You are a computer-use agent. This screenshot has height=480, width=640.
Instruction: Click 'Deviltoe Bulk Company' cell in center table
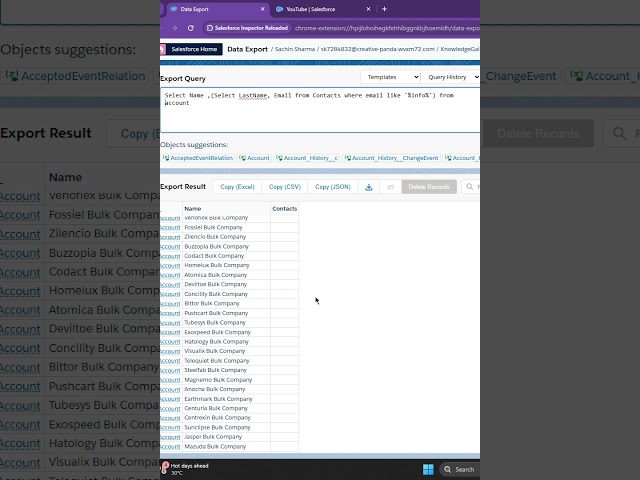(x=226, y=284)
